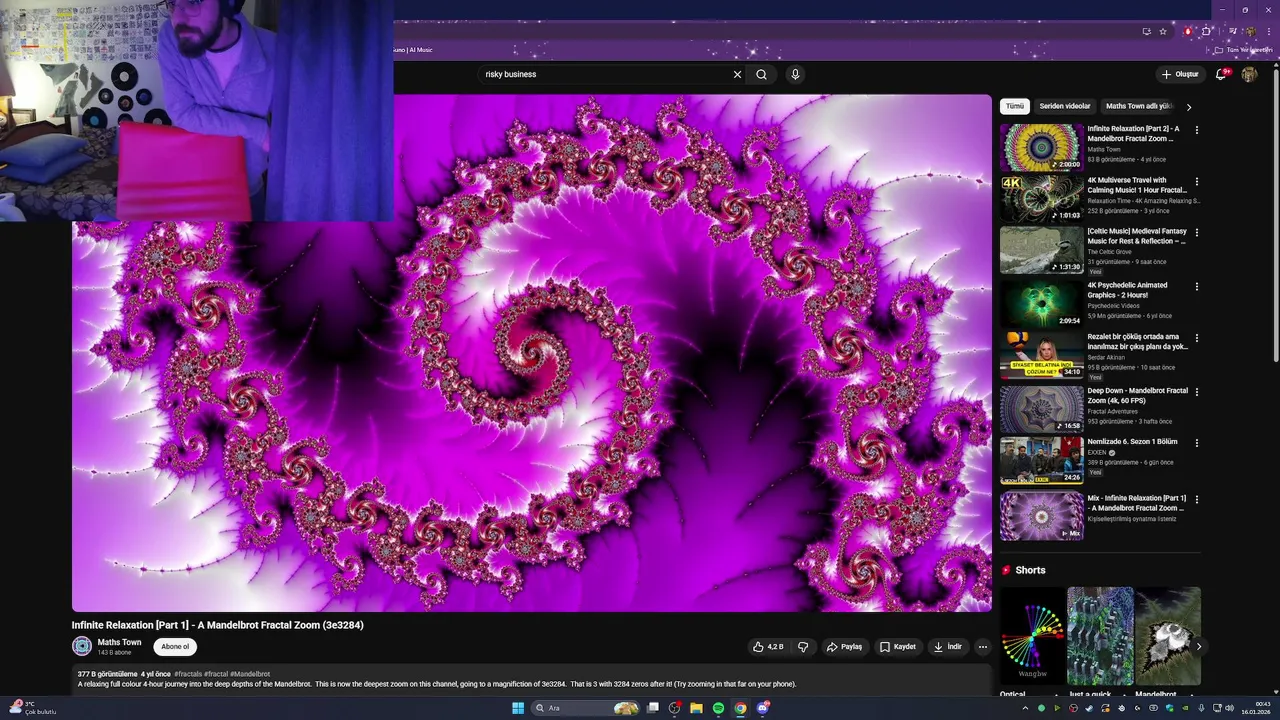Show hidden system tray icons chevron
This screenshot has height=720, width=1280.
(x=1025, y=708)
